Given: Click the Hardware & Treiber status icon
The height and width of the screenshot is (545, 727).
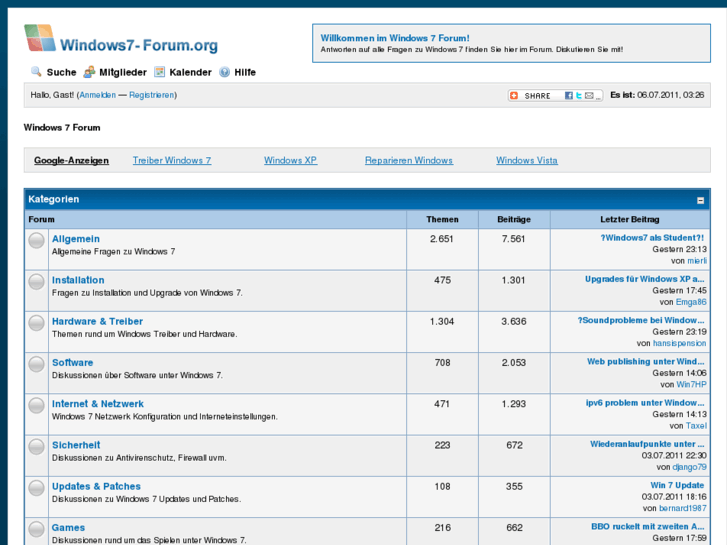Looking at the screenshot, I should coord(37,323).
